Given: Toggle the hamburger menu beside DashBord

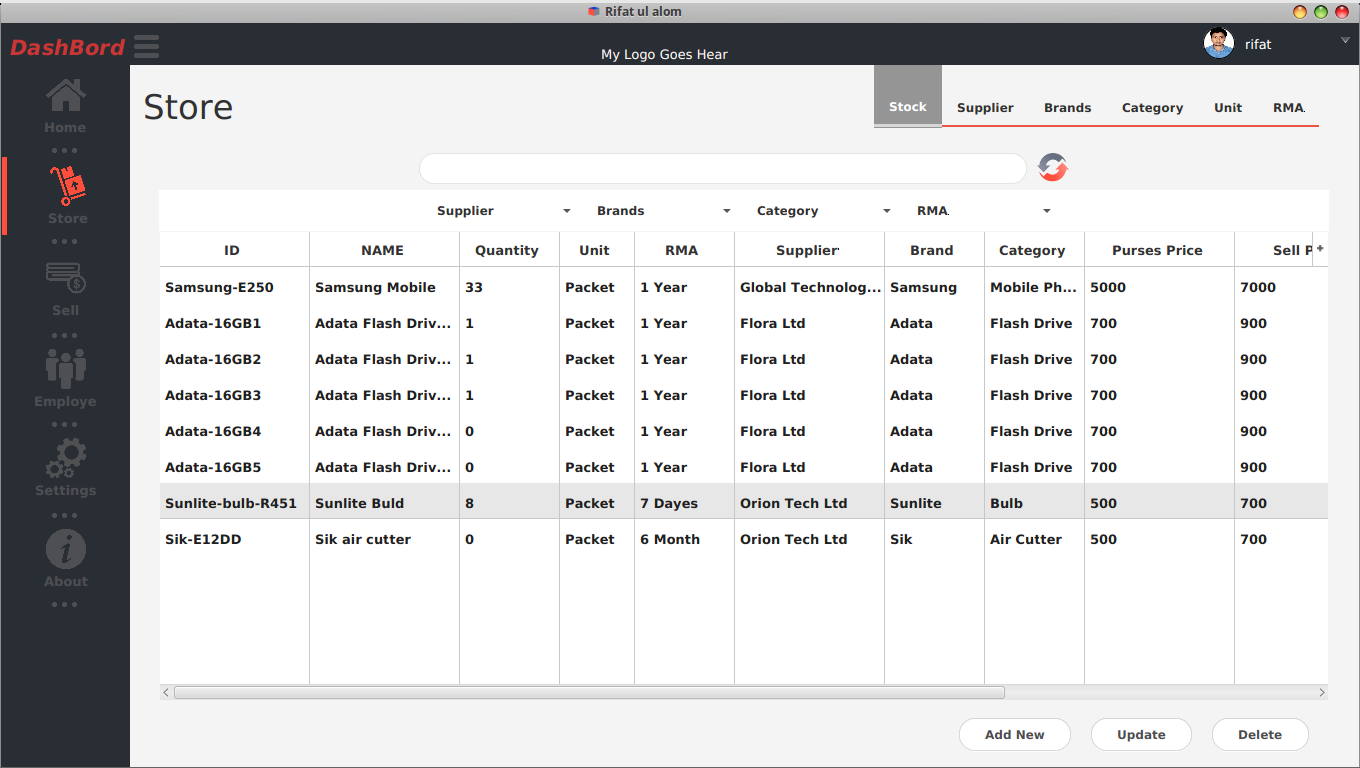Looking at the screenshot, I should (146, 47).
